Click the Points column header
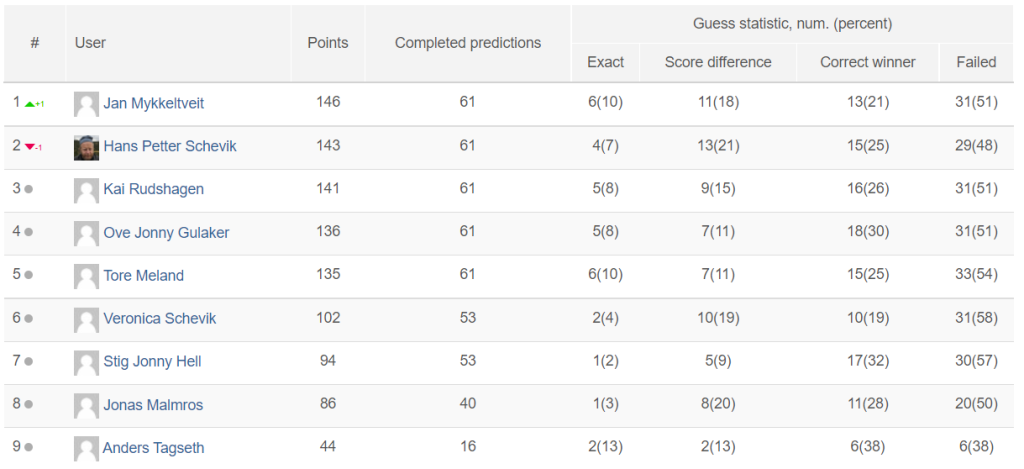This screenshot has width=1024, height=469. coord(328,43)
